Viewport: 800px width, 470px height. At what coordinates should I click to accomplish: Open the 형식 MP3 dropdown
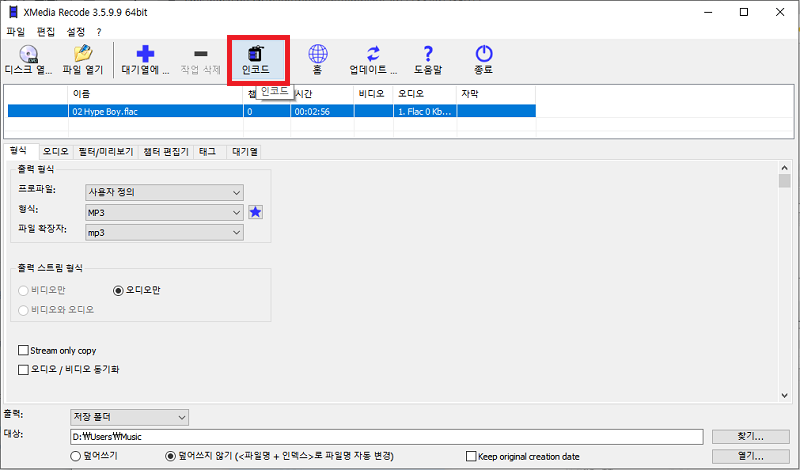(164, 212)
